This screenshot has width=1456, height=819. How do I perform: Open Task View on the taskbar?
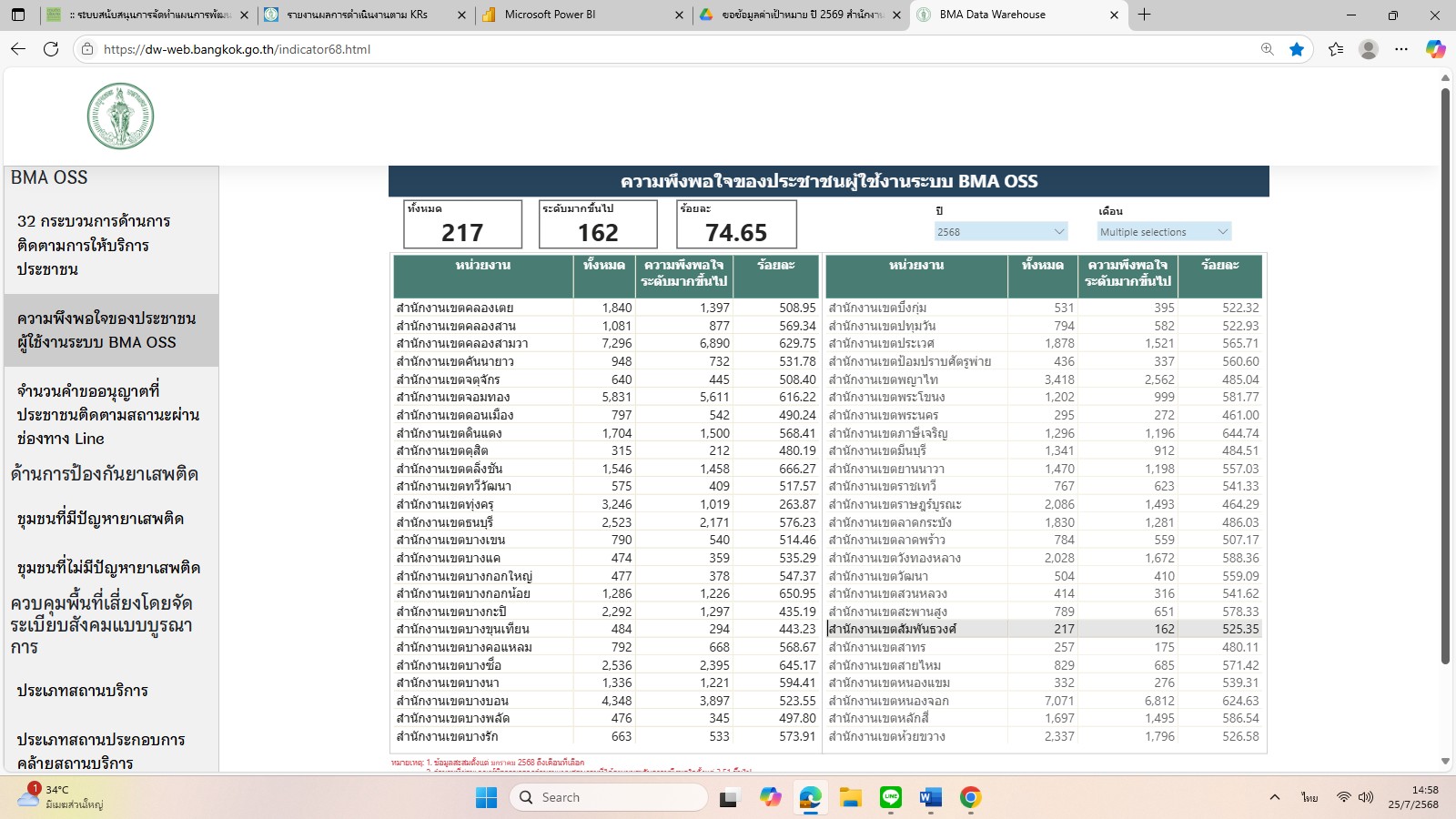pos(728,798)
